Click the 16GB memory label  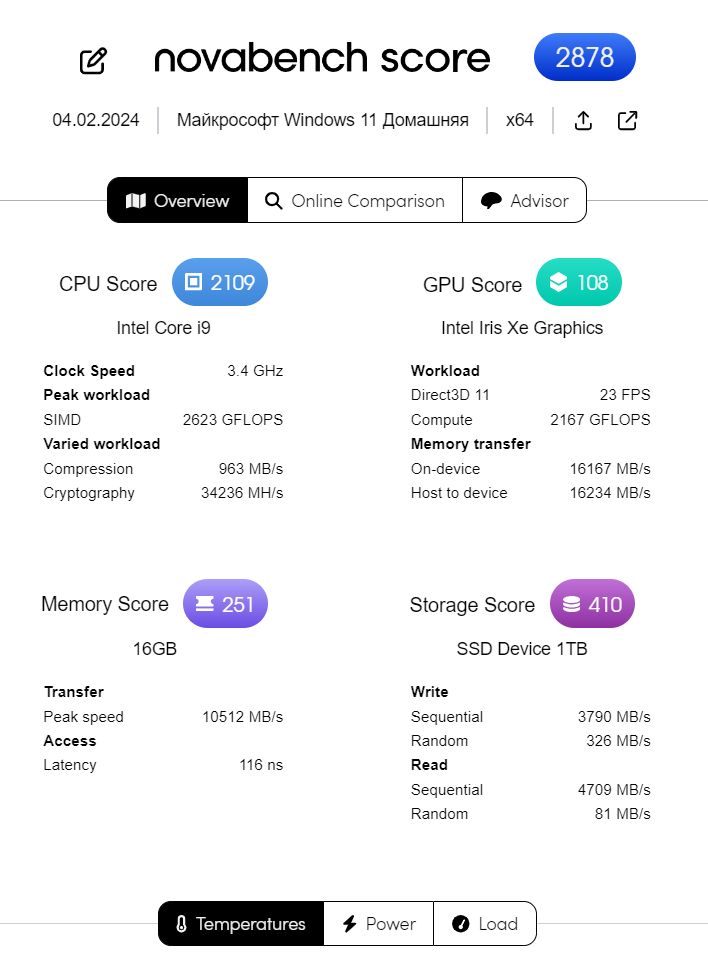[155, 648]
